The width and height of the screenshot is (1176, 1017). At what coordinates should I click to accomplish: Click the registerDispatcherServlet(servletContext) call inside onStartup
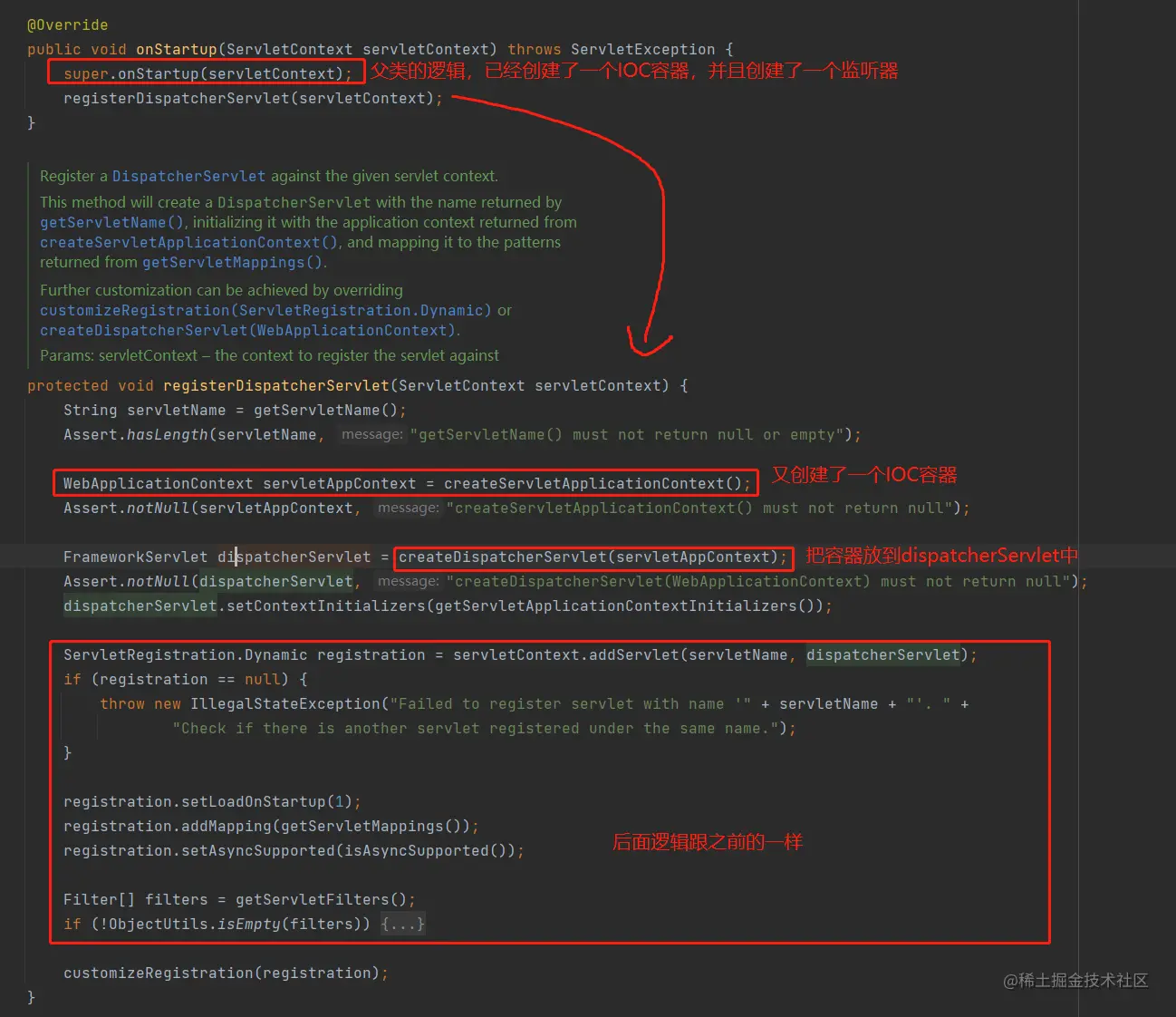coord(249,98)
